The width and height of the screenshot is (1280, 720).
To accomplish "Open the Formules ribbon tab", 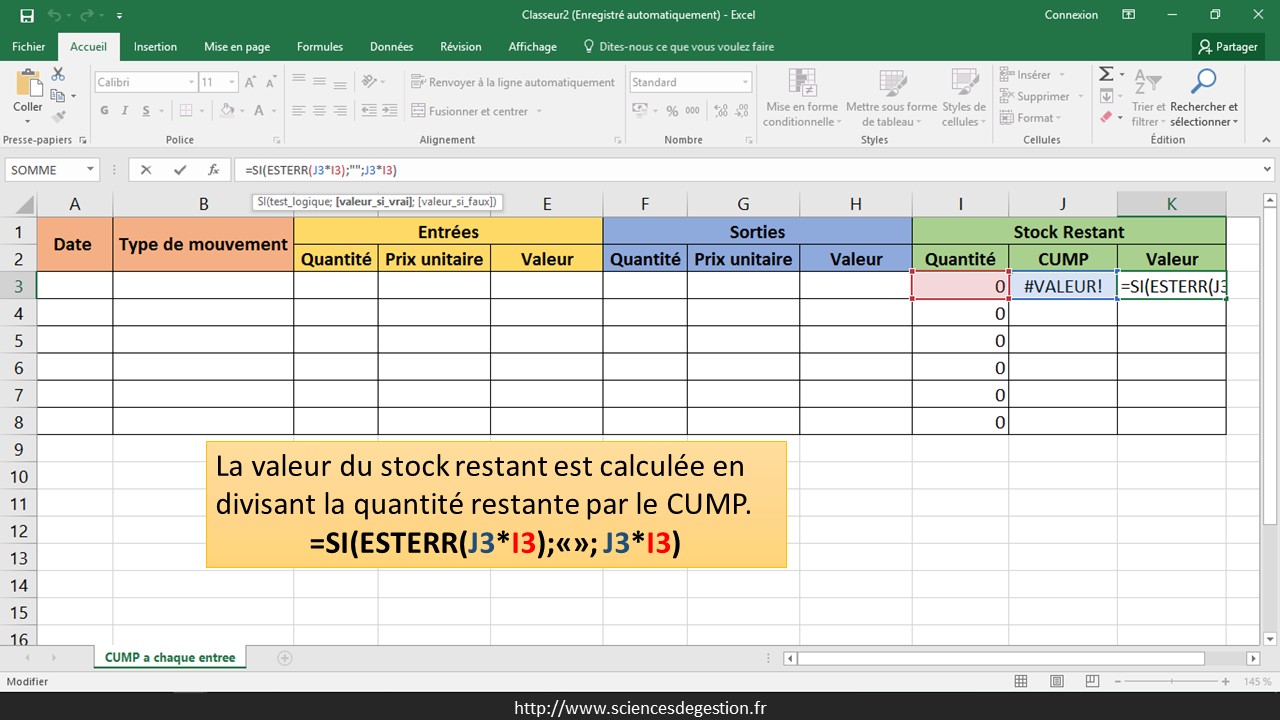I will tap(319, 47).
